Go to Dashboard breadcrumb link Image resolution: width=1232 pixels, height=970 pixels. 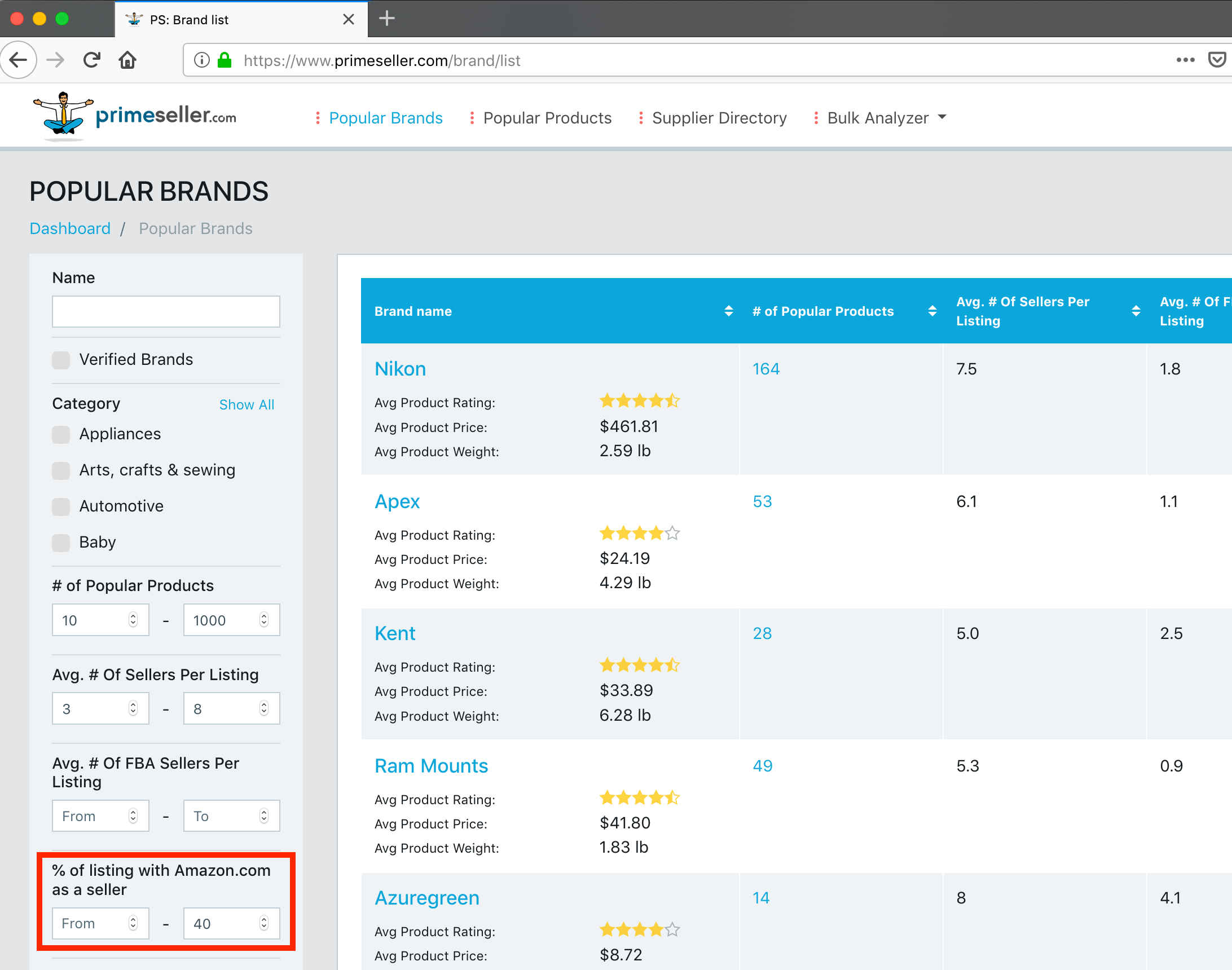pos(70,228)
